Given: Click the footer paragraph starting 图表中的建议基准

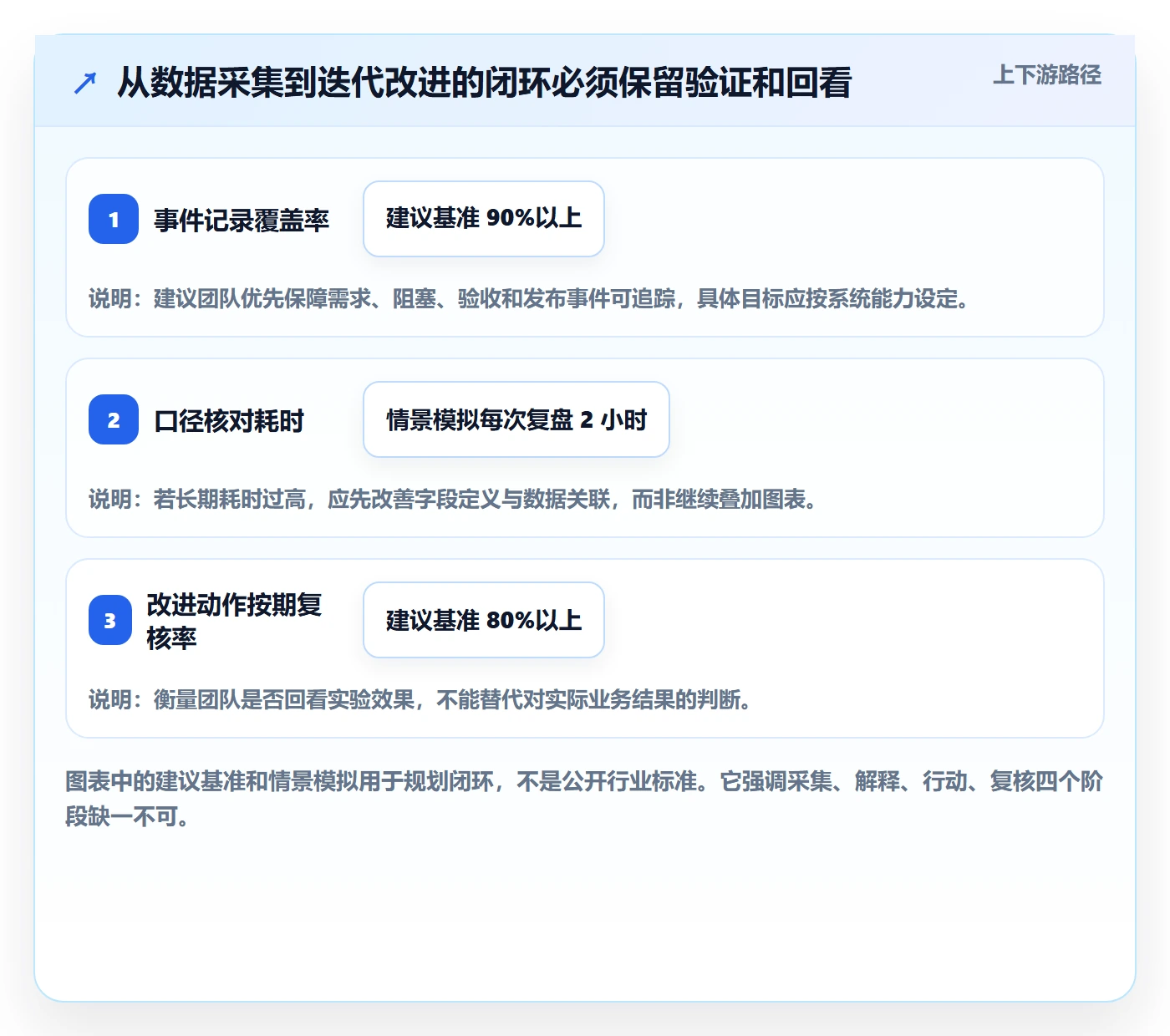Looking at the screenshot, I should (x=584, y=799).
